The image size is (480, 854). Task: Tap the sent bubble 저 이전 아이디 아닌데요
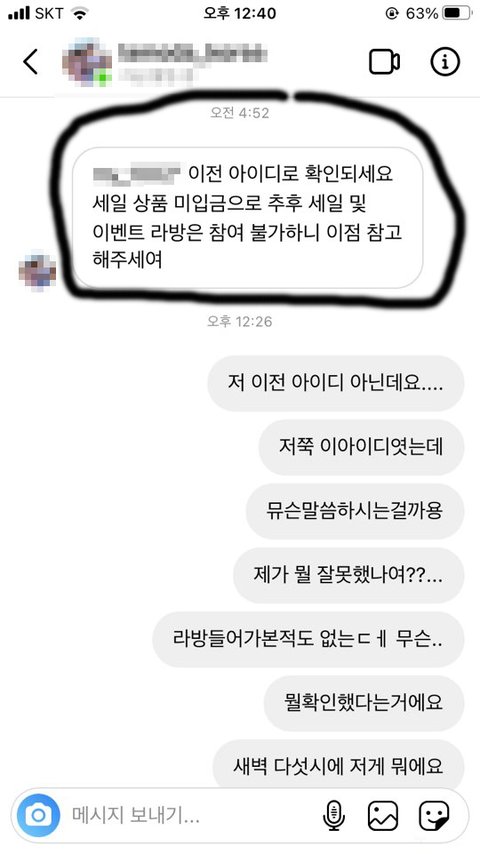336,383
